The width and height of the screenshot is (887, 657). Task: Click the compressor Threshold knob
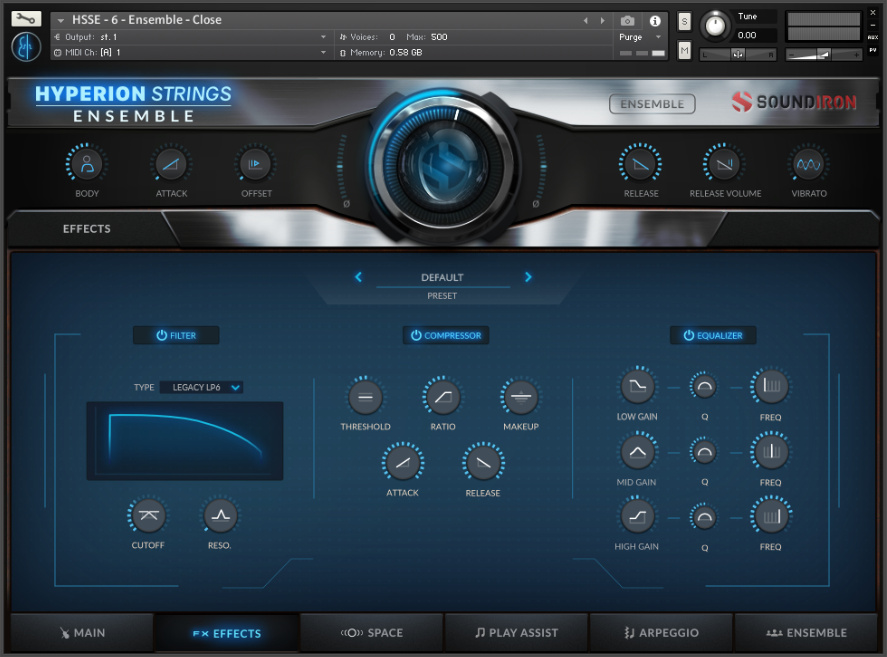tap(365, 397)
